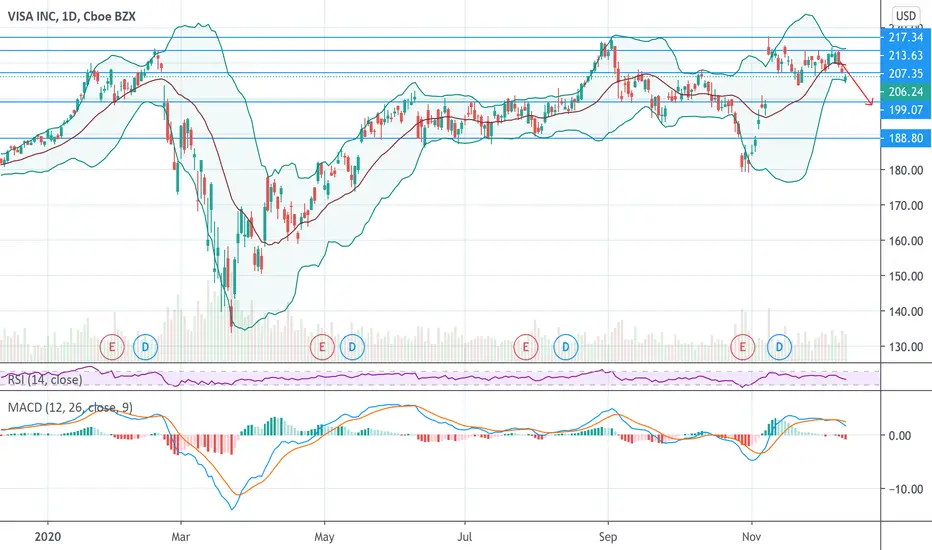Select the green 206.24 current price label
This screenshot has width=932, height=550.
(905, 92)
